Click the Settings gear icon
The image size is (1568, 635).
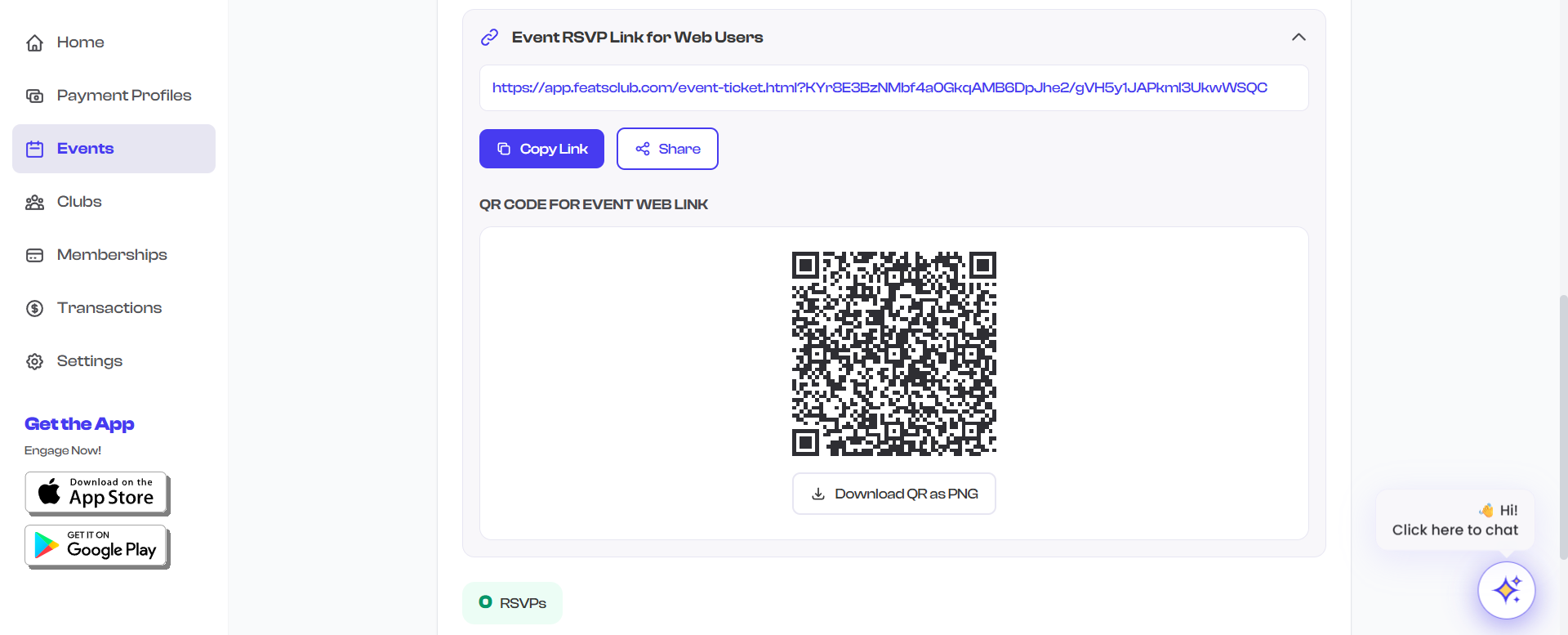click(34, 361)
